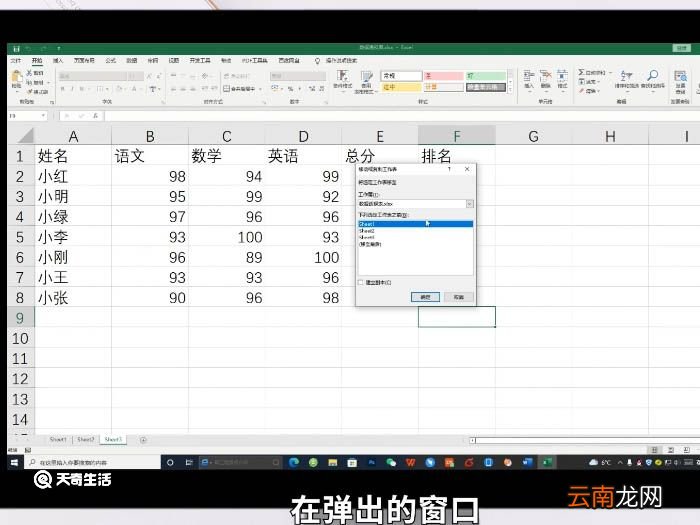This screenshot has height=525, width=700.
Task: Open the Paste options dropdown arrow
Action: pos(17,91)
